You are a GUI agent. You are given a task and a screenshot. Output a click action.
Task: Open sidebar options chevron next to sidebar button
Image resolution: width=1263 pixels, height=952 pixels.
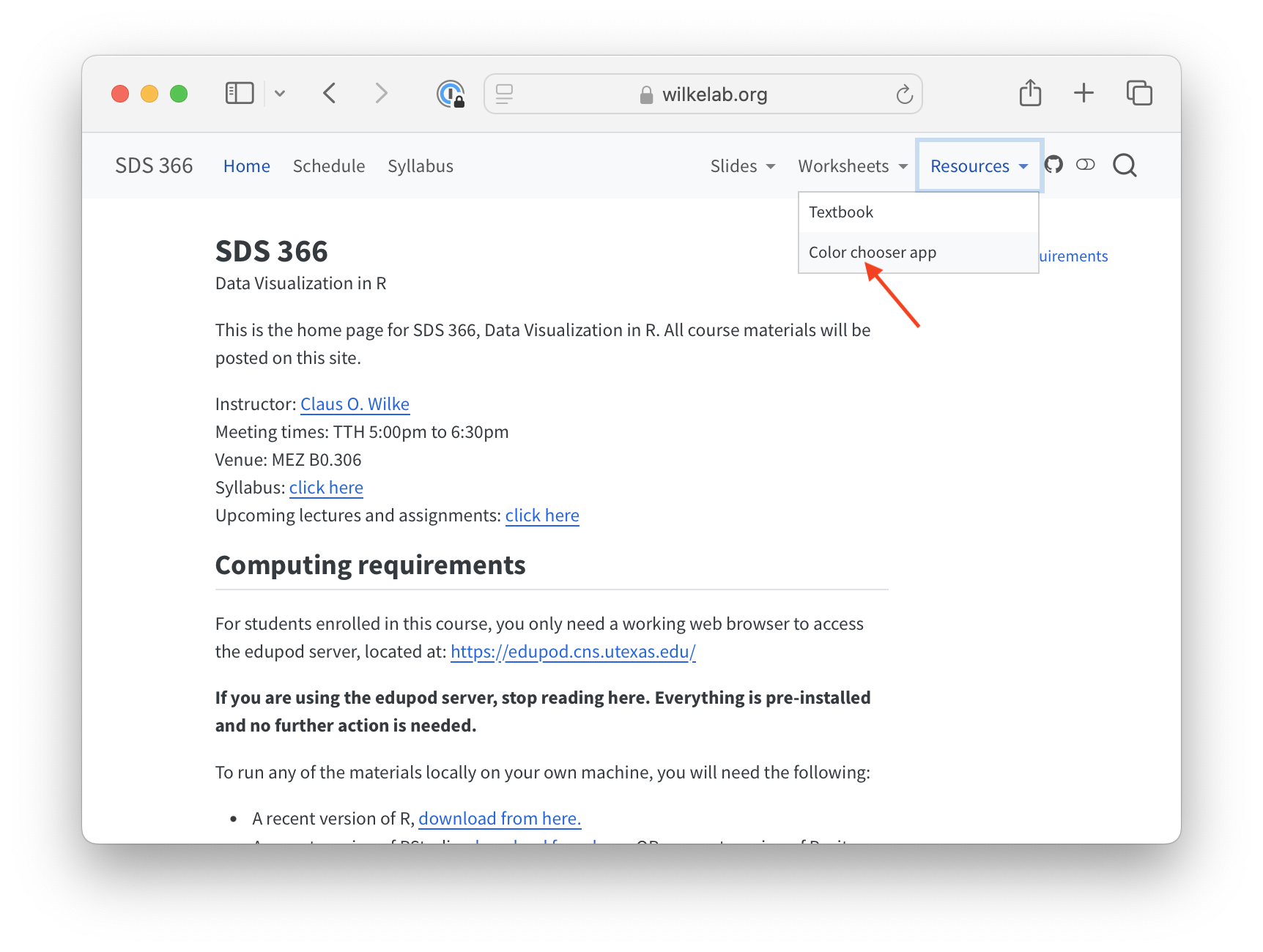[280, 94]
